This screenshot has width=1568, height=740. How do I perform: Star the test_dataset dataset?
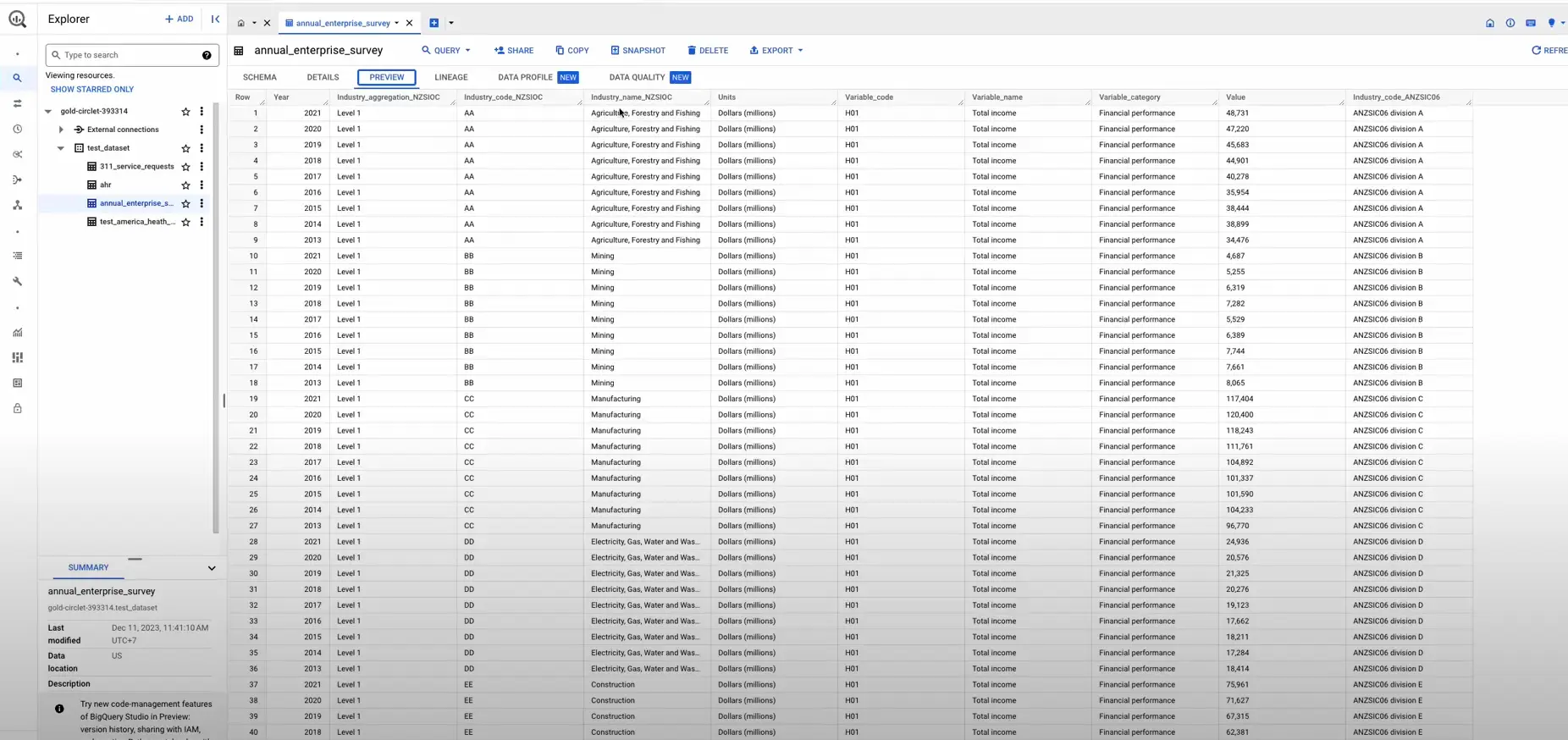(x=185, y=148)
